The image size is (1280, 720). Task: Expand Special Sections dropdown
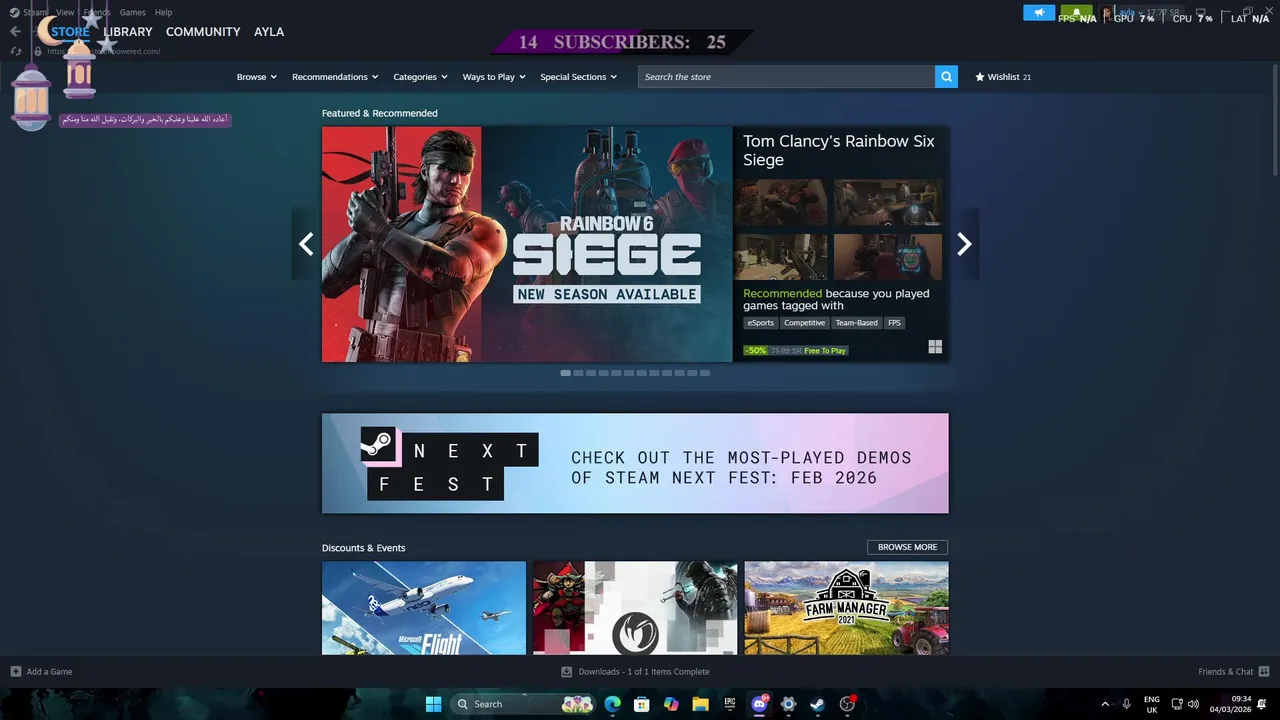579,77
